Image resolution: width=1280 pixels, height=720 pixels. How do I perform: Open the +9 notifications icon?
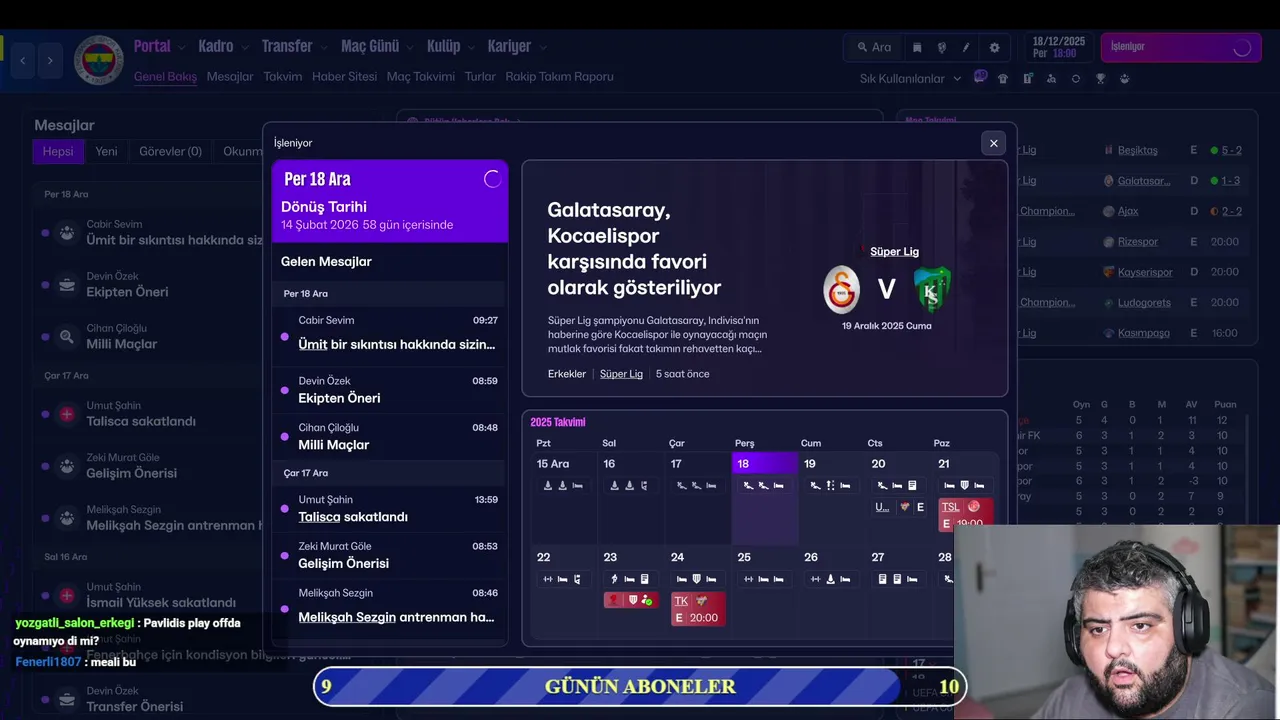click(980, 77)
